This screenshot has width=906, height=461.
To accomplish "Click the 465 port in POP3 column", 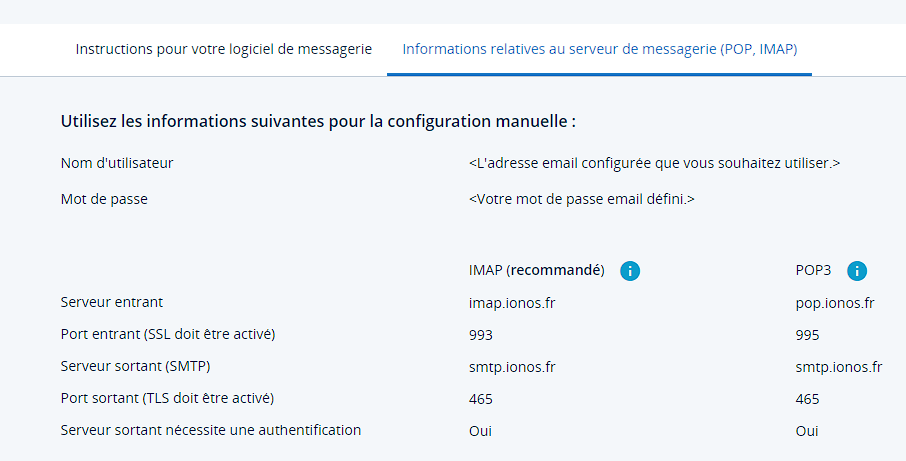I will 808,399.
